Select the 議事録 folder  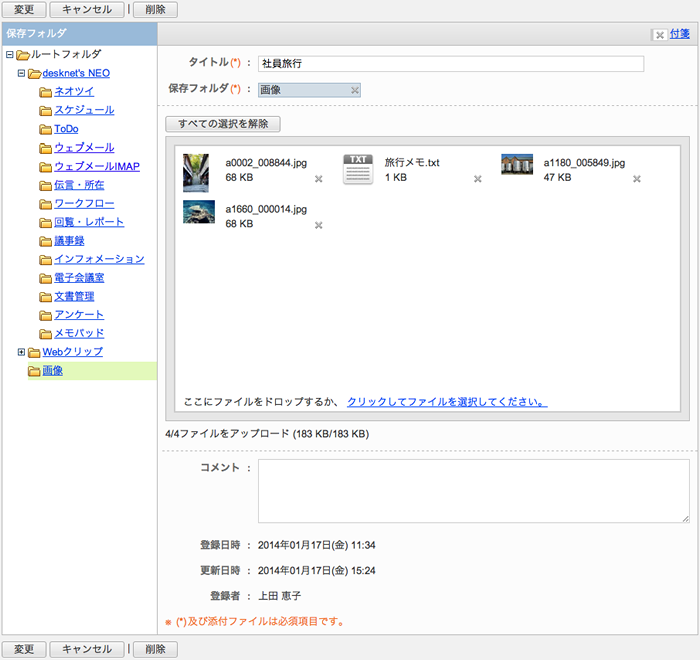(x=69, y=241)
